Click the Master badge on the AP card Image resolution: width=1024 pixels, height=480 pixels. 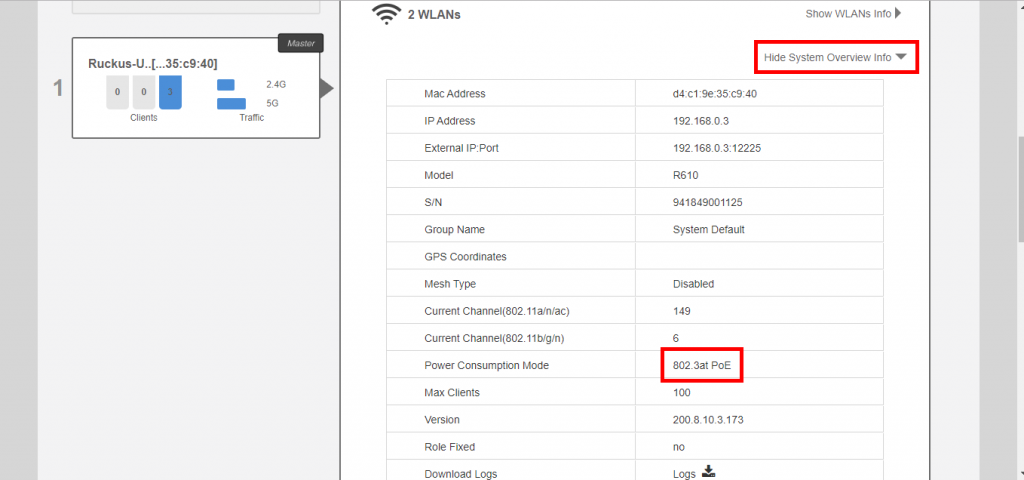point(300,44)
